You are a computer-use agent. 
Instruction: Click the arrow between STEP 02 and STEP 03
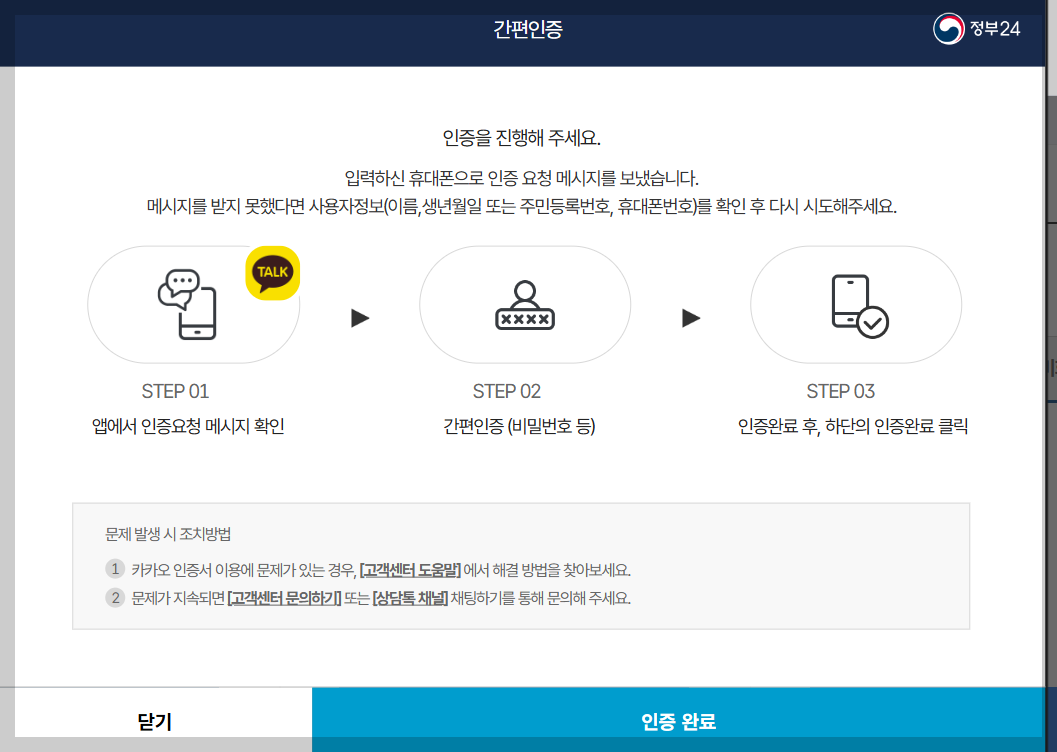[x=689, y=318]
